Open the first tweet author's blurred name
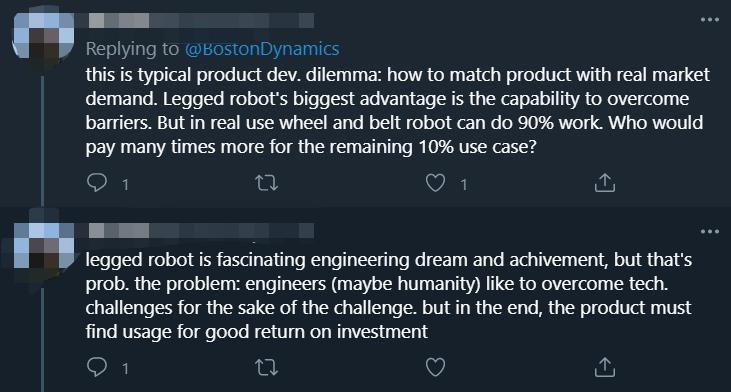 (x=201, y=21)
